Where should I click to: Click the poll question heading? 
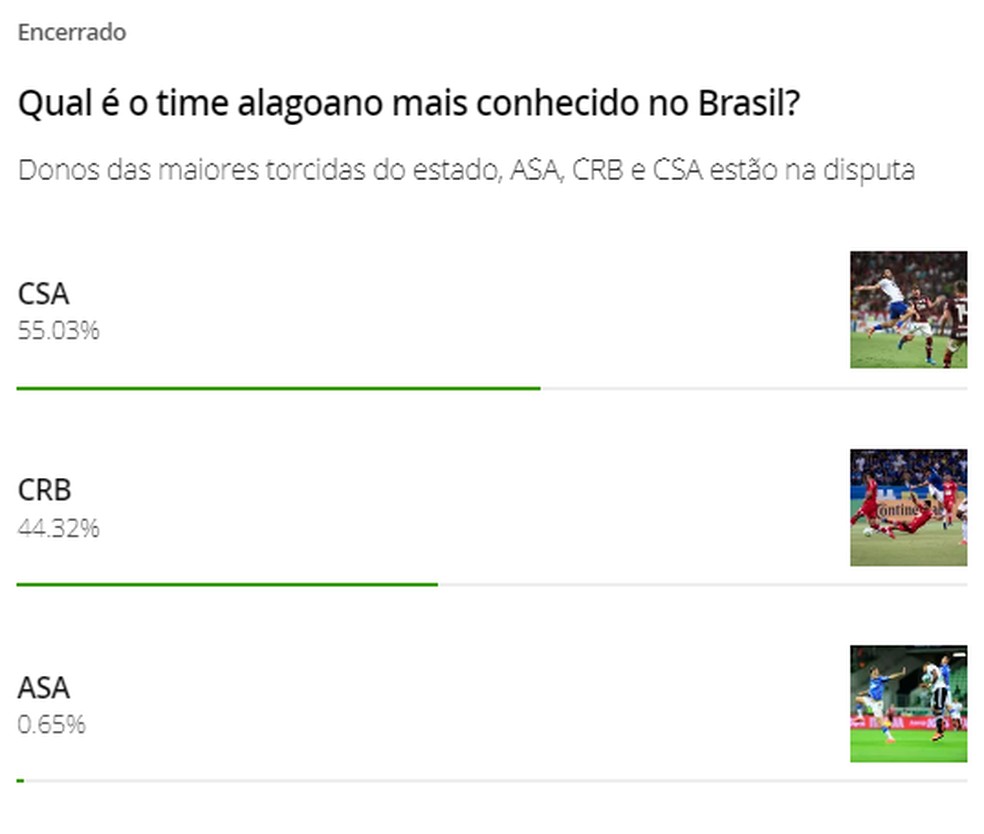[408, 103]
